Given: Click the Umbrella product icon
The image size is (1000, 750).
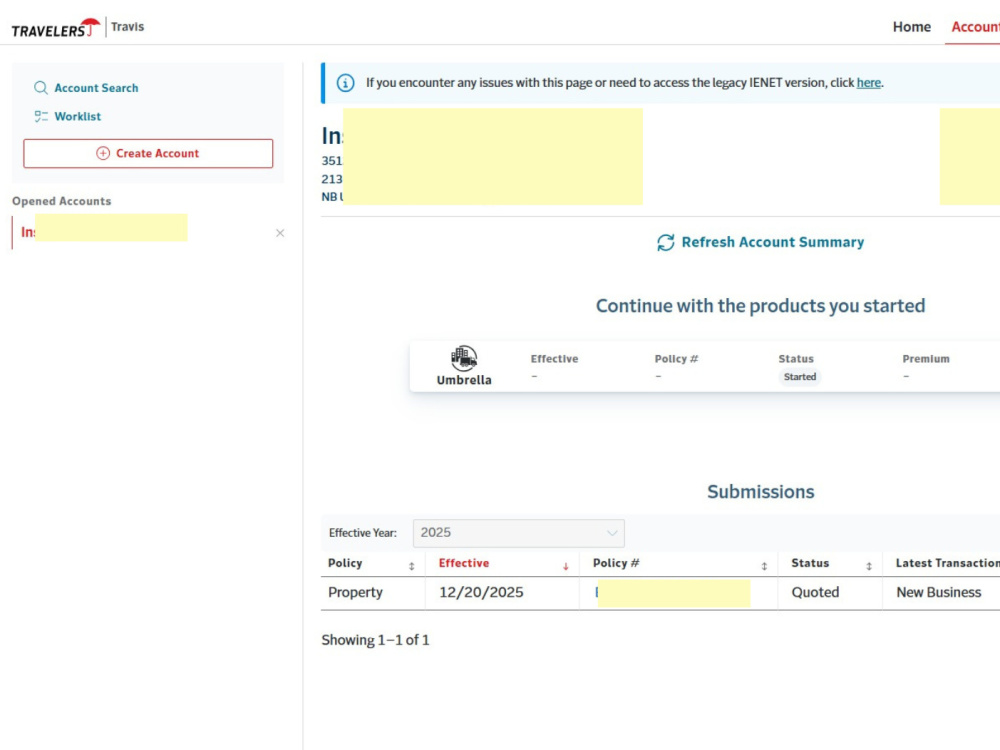Looking at the screenshot, I should click(464, 358).
